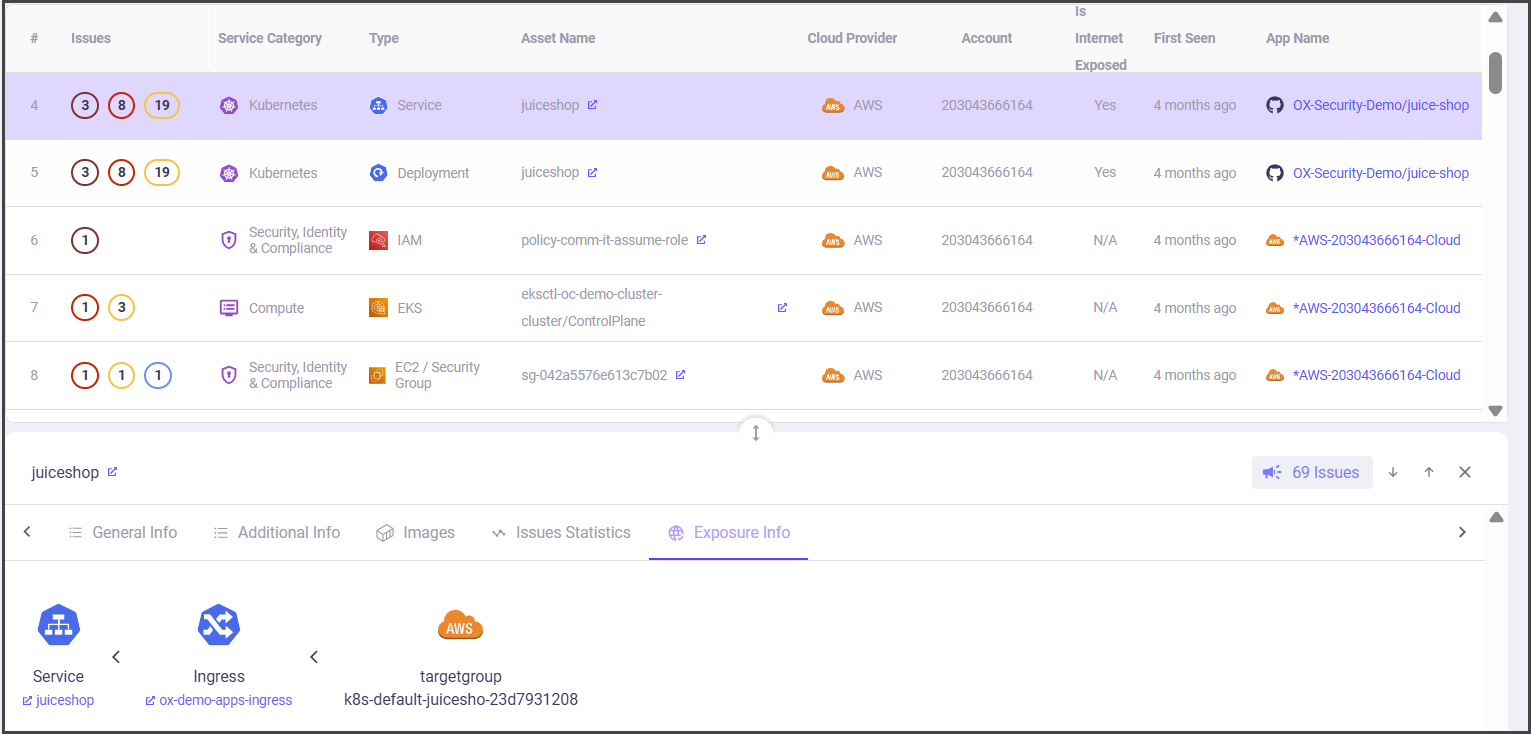
Task: Click the Ingress icon in exposure path
Action: point(219,626)
